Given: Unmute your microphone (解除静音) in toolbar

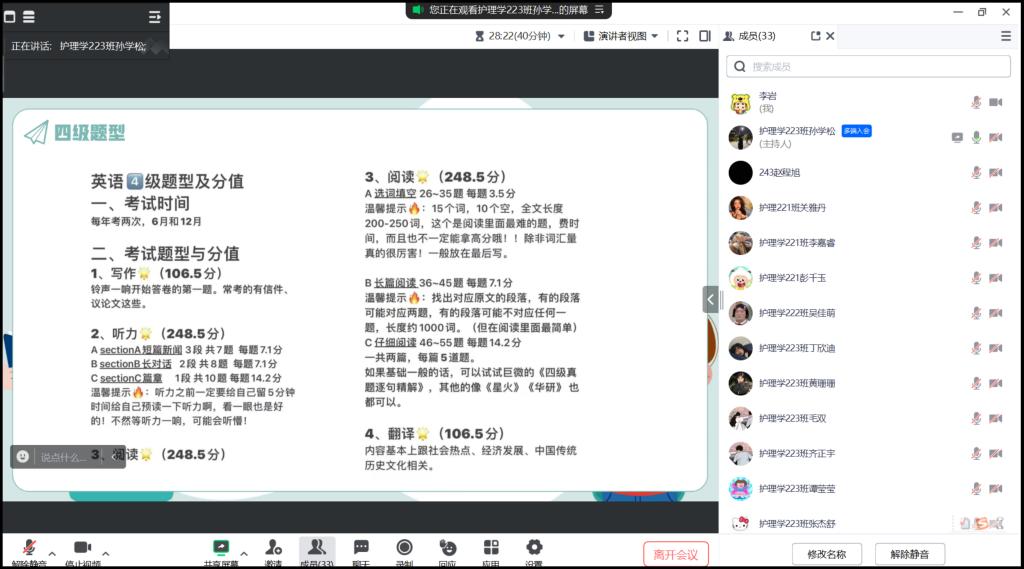Looking at the screenshot, I should click(29, 548).
